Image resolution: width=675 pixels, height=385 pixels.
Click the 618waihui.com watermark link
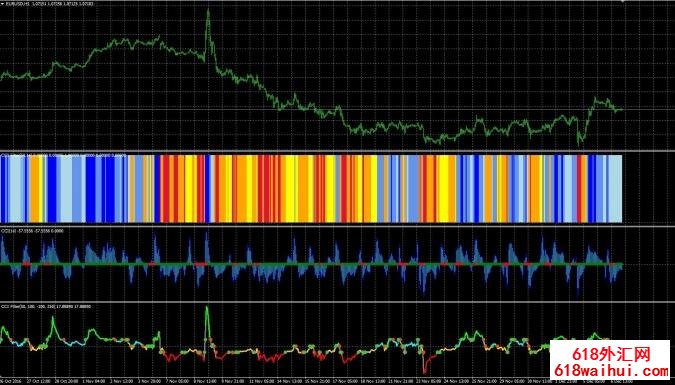611,370
